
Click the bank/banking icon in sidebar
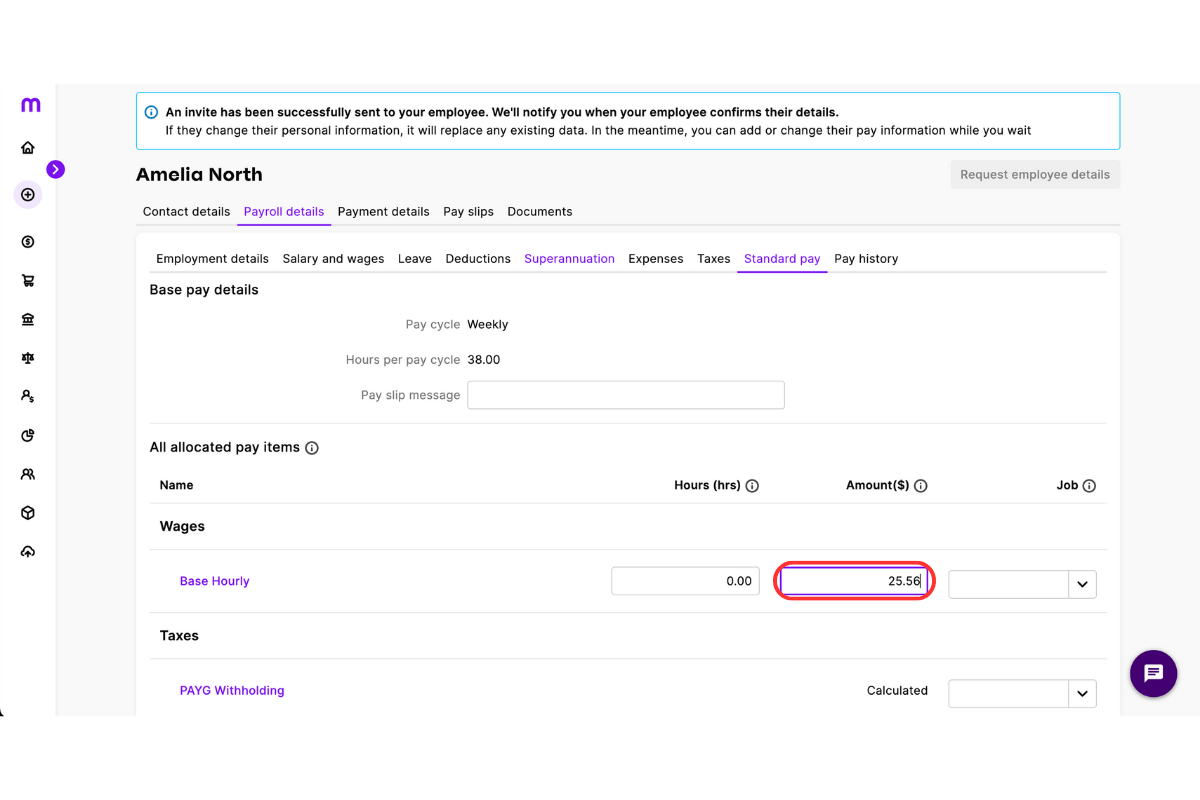click(x=28, y=318)
